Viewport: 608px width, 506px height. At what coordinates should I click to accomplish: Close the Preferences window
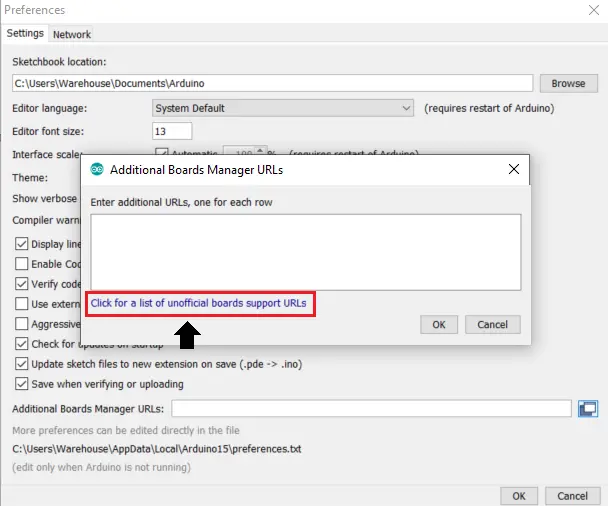point(594,10)
